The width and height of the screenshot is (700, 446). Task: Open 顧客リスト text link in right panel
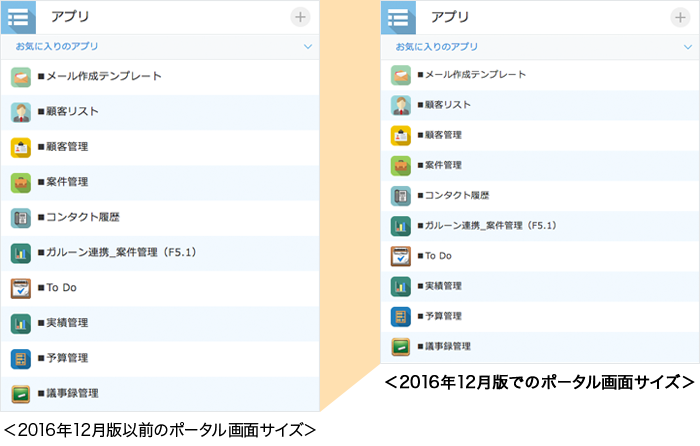[443, 105]
